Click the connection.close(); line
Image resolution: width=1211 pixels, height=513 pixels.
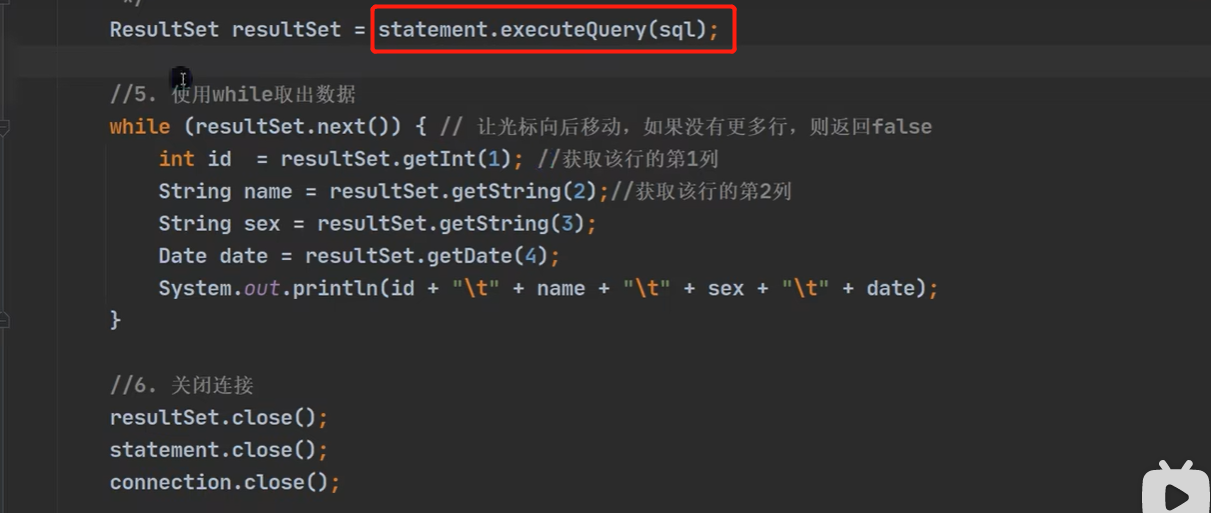[225, 481]
